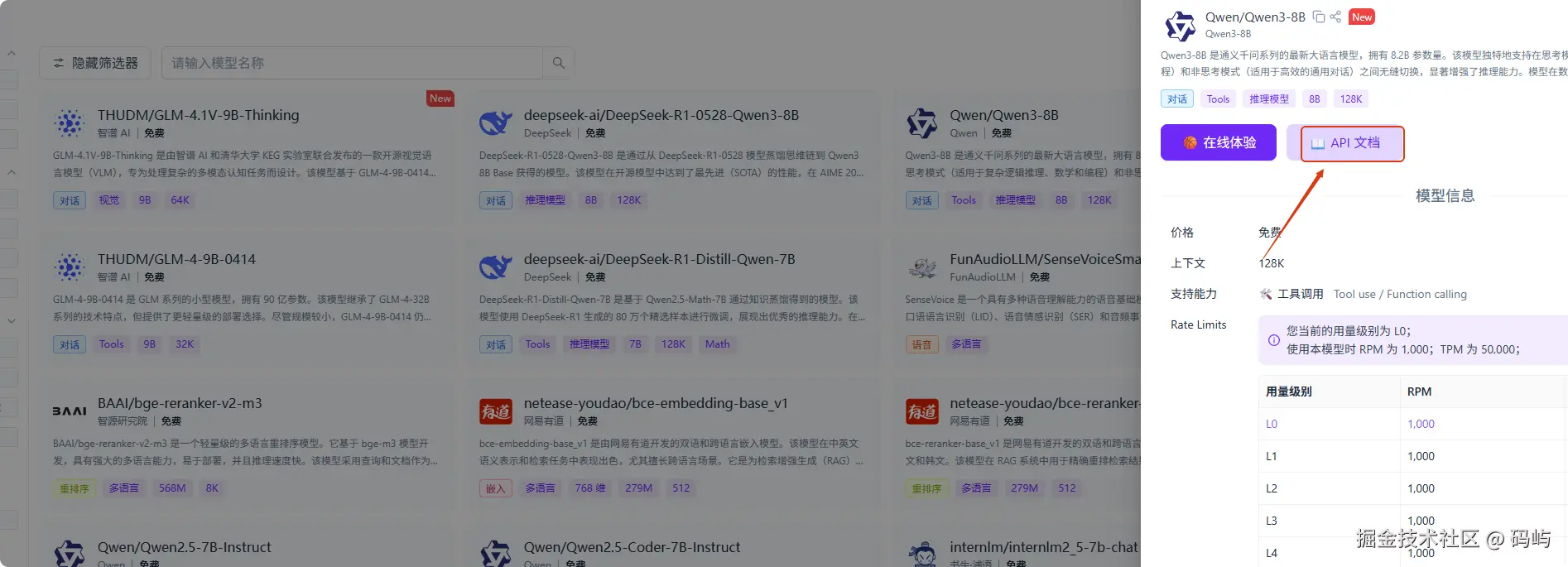Open online experience for Qwen3-8B
Viewport: 1568px width, 567px height.
[1219, 142]
